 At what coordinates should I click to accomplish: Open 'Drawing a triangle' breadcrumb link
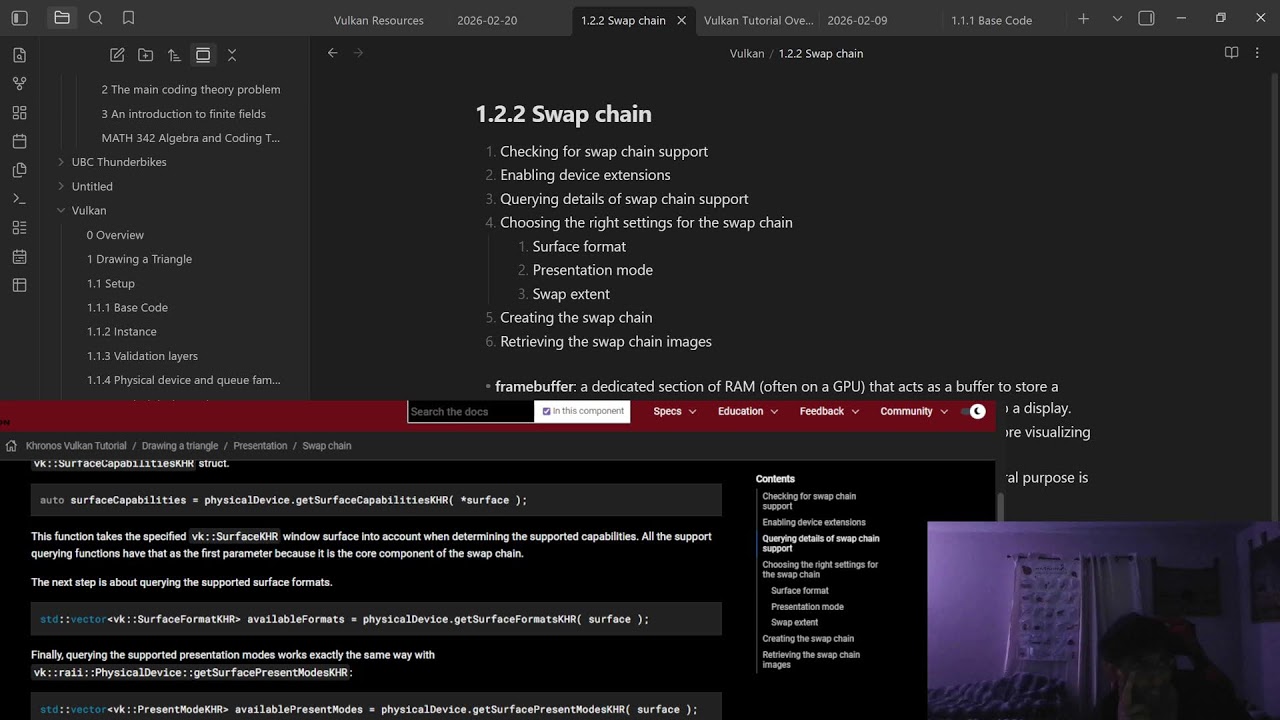[x=180, y=446]
